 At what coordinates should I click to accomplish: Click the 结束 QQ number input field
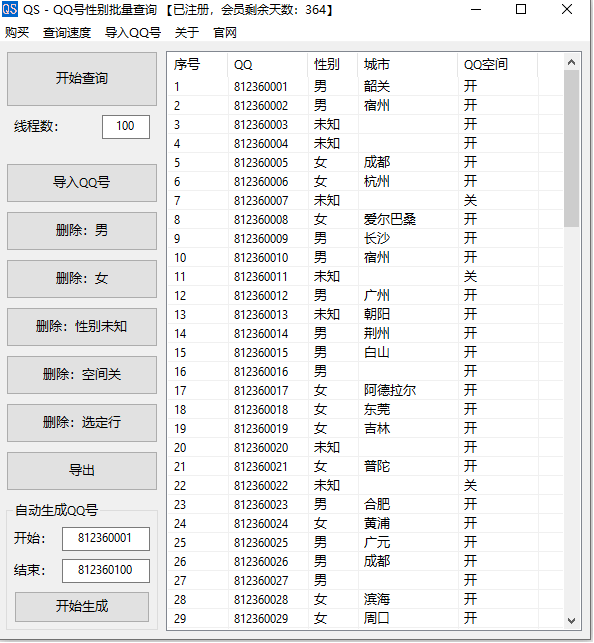106,570
